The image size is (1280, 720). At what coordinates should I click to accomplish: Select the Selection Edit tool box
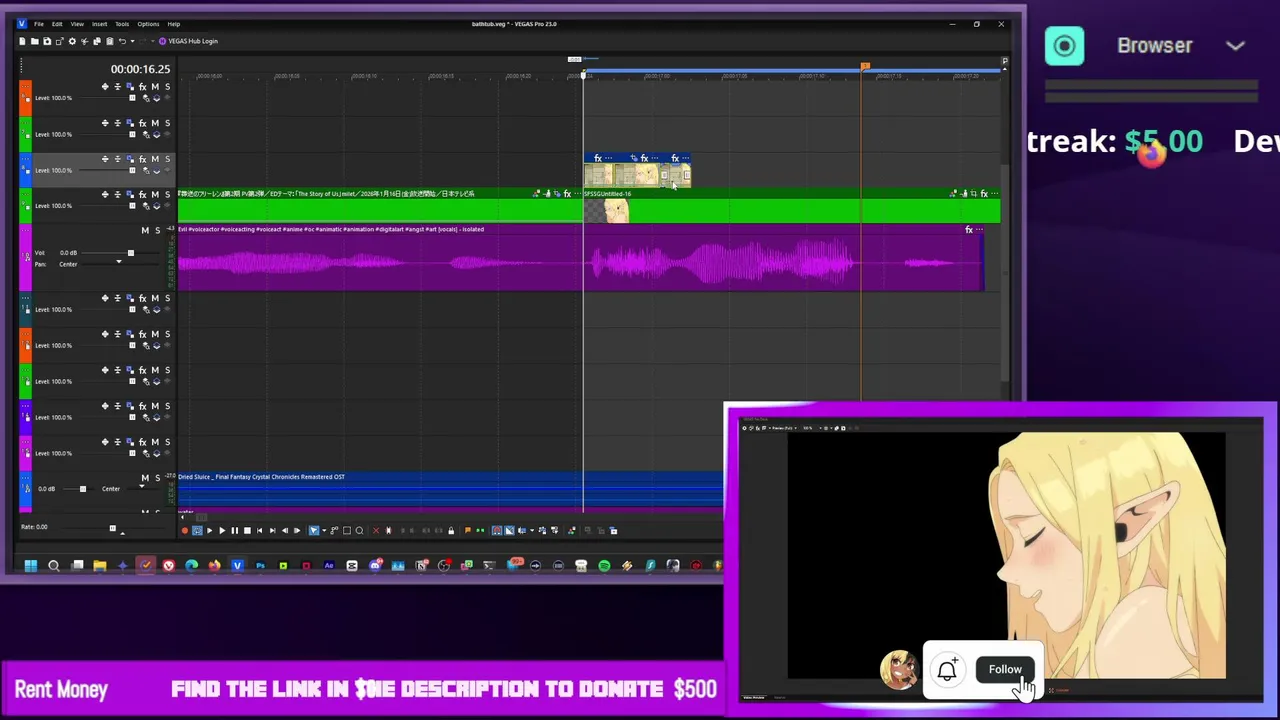pos(347,531)
